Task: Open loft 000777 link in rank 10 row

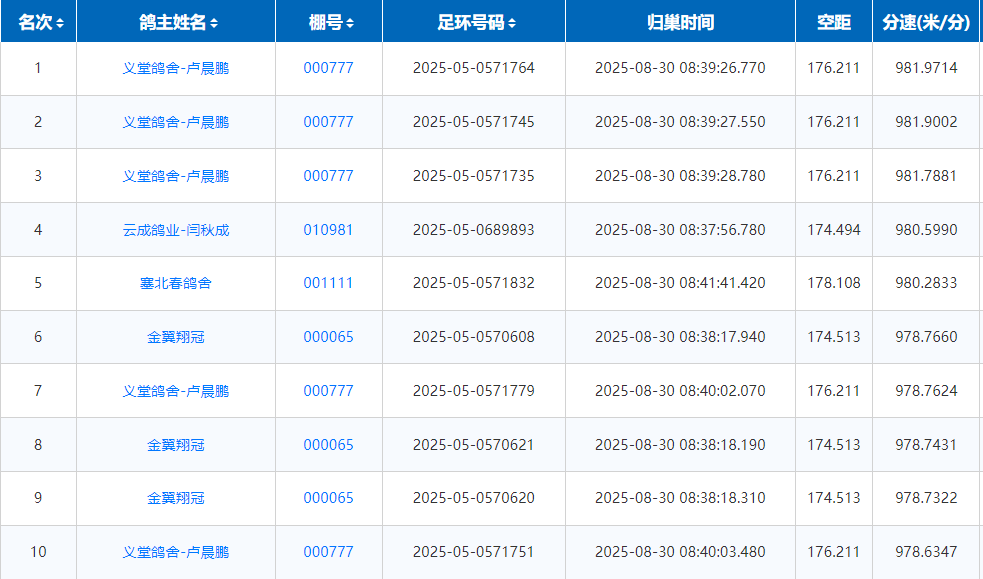Action: (x=328, y=552)
